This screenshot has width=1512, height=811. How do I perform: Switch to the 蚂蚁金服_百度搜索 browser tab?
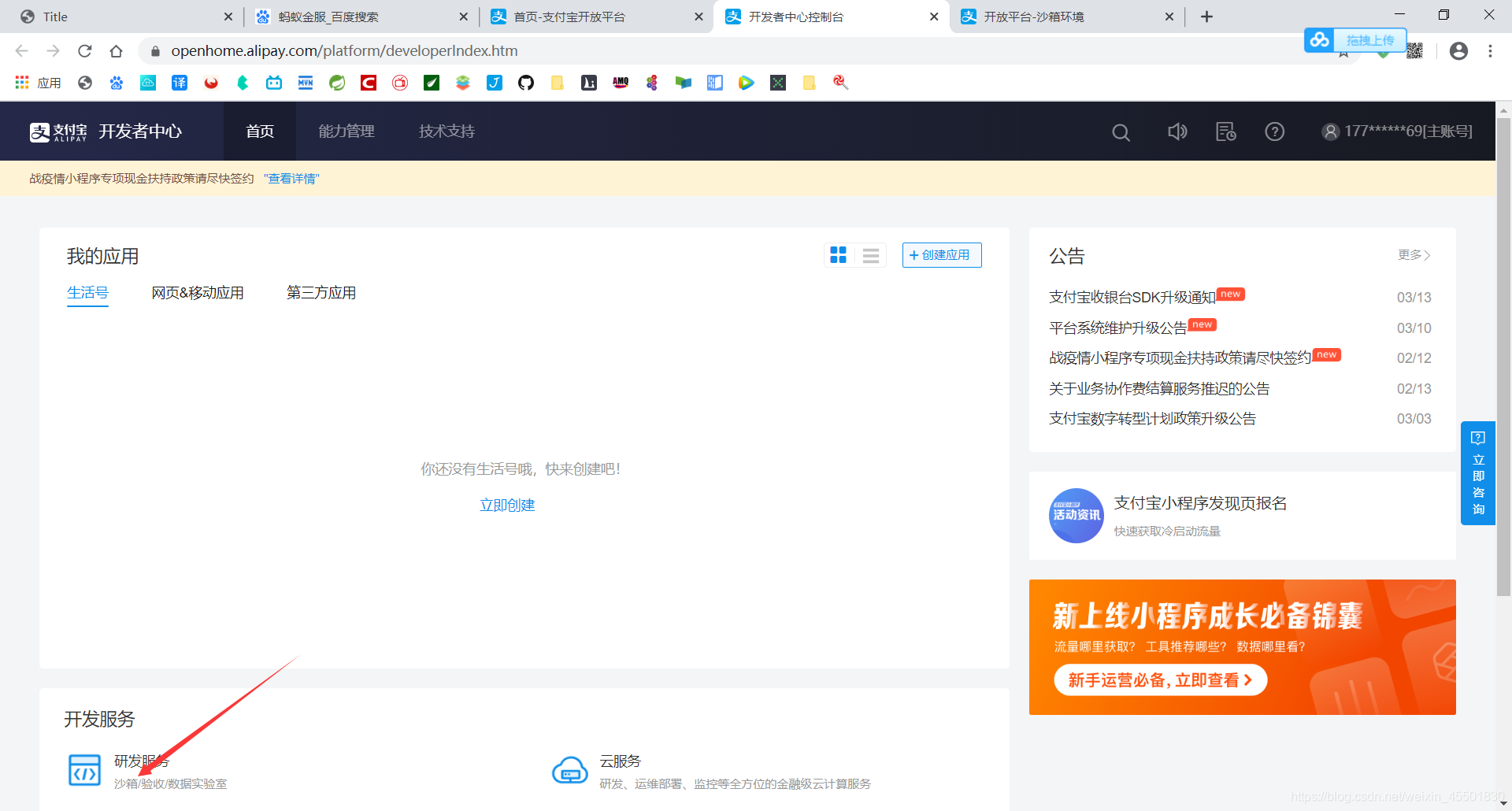pos(361,17)
